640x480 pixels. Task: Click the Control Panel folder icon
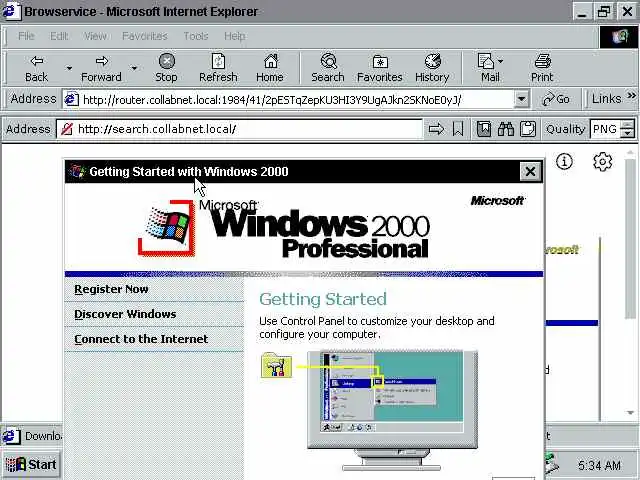(x=276, y=365)
